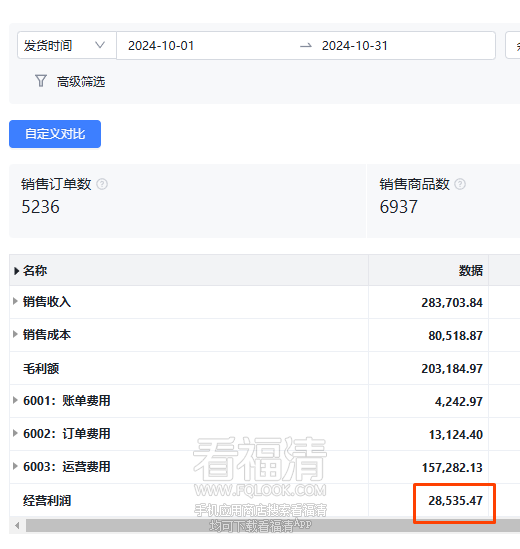Viewport: 520px width, 549px height.
Task: Click the date range arrow separator
Action: pos(306,46)
